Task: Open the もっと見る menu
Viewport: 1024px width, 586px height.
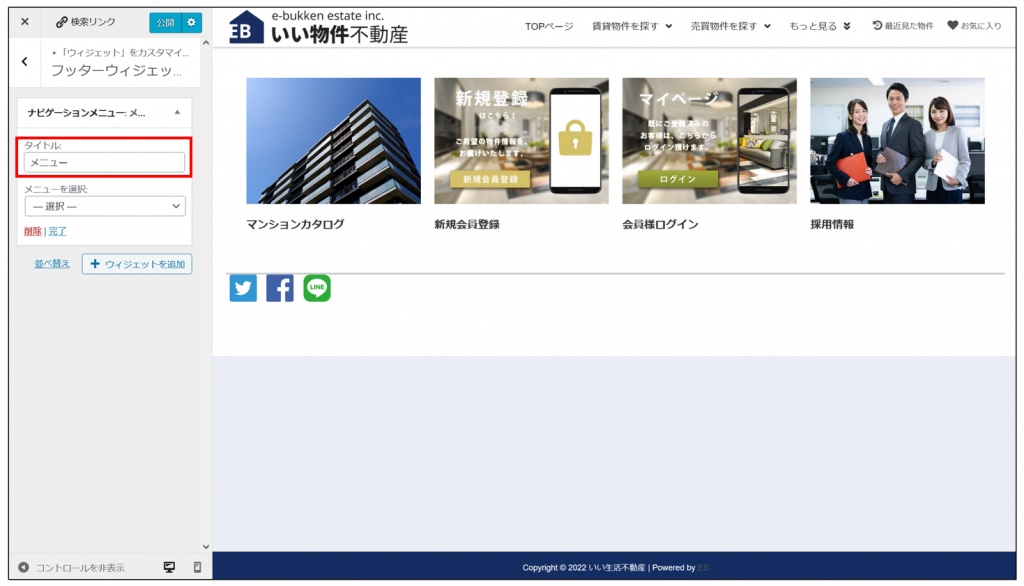Action: click(x=820, y=26)
